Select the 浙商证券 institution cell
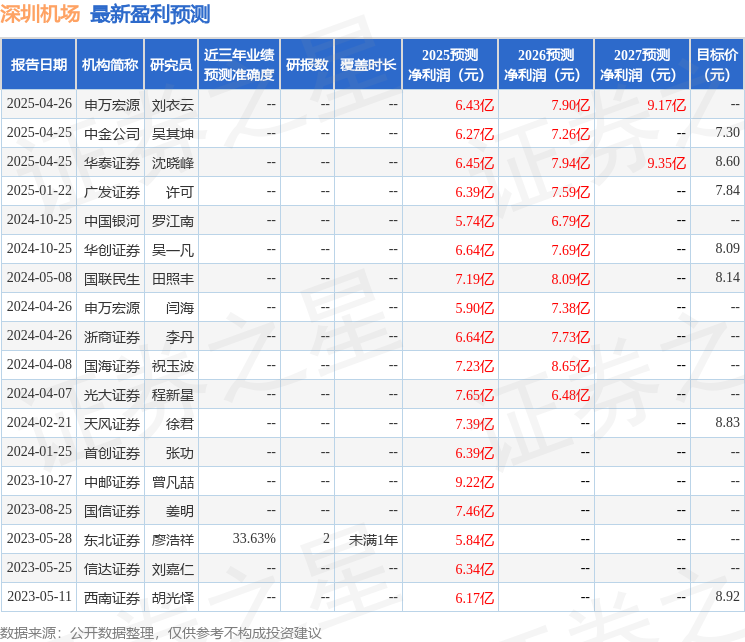The width and height of the screenshot is (745, 642). (x=112, y=337)
